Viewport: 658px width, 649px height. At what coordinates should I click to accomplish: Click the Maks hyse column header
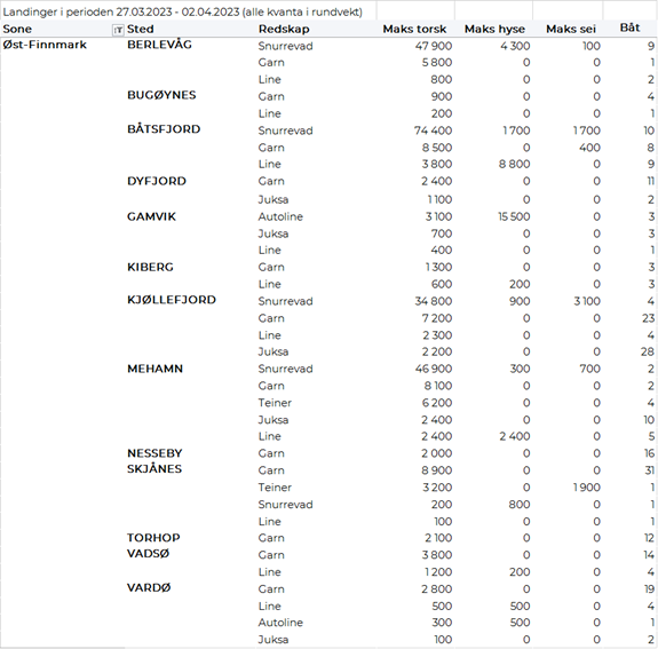497,29
